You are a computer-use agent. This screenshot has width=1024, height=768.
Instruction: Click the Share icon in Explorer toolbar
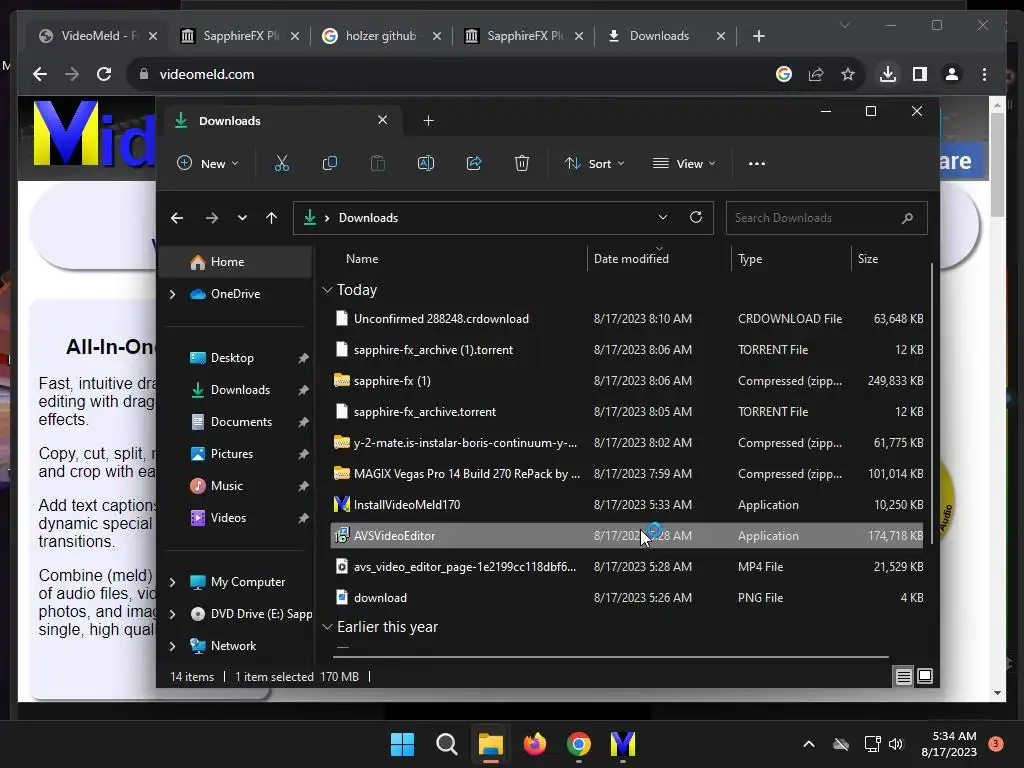click(473, 163)
